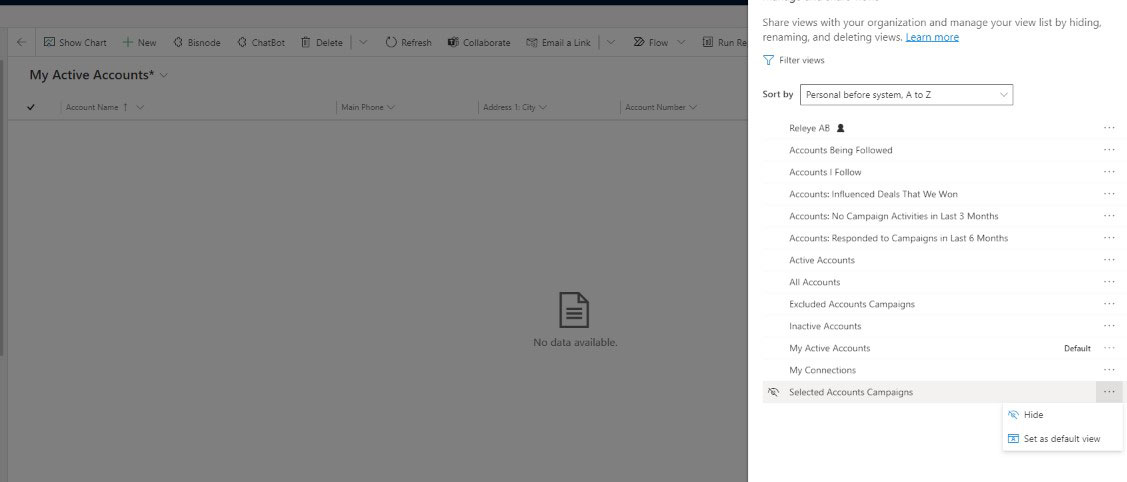The width and height of the screenshot is (1127, 482).
Task: Open more options for Active Accounts view
Action: (1109, 260)
